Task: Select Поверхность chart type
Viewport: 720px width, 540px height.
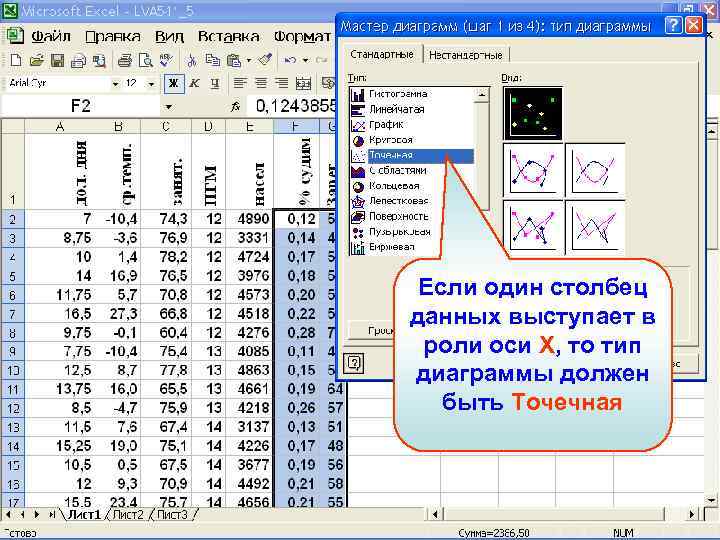Action: pyautogui.click(x=412, y=216)
